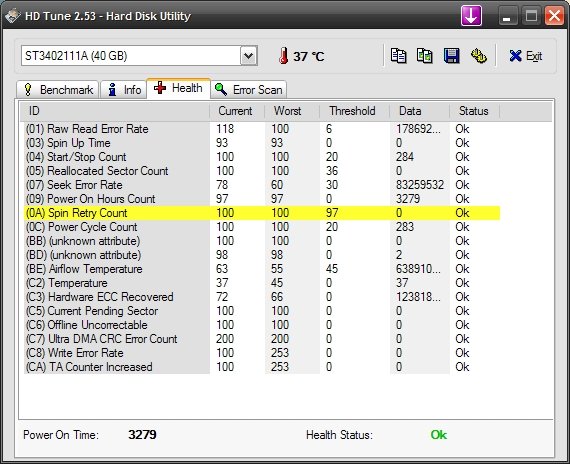Open the options gear icon

478,56
